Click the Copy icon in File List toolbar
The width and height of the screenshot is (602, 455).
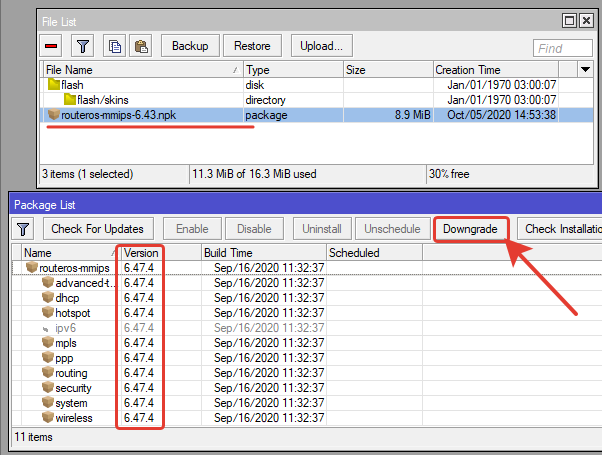point(114,46)
